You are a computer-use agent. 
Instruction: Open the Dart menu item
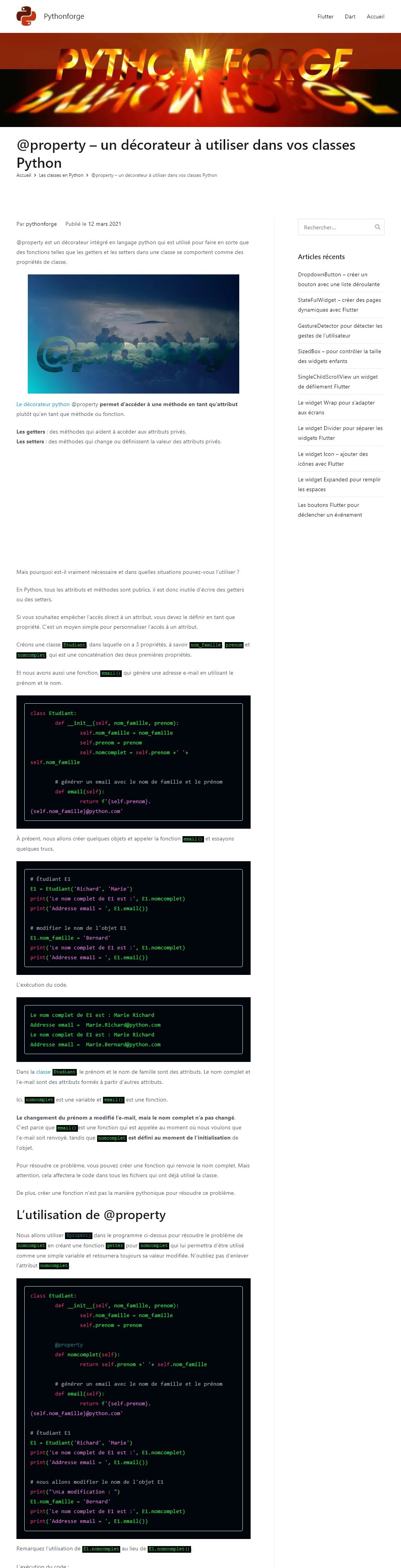pyautogui.click(x=350, y=16)
